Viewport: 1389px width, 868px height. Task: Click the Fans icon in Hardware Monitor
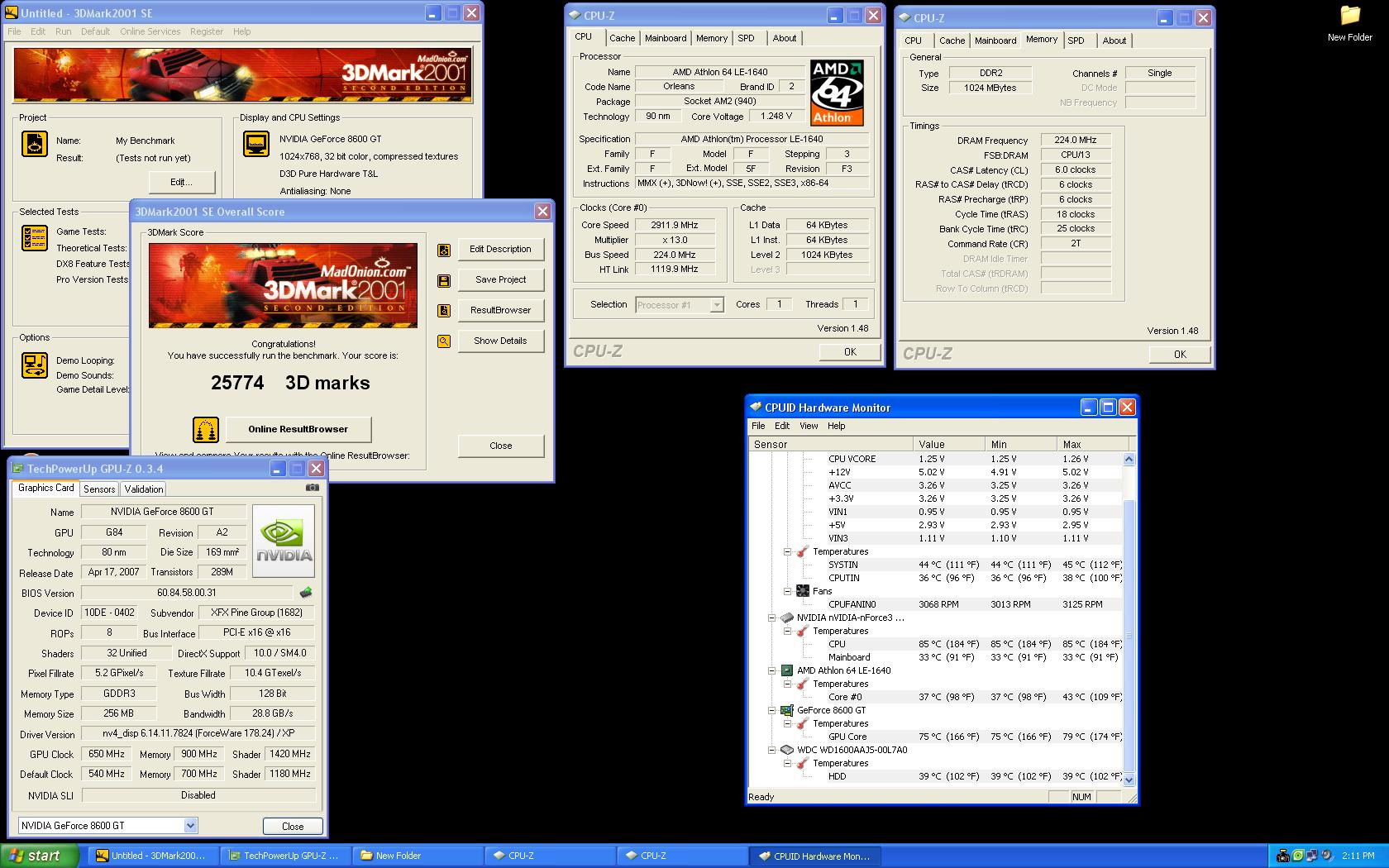pyautogui.click(x=802, y=591)
